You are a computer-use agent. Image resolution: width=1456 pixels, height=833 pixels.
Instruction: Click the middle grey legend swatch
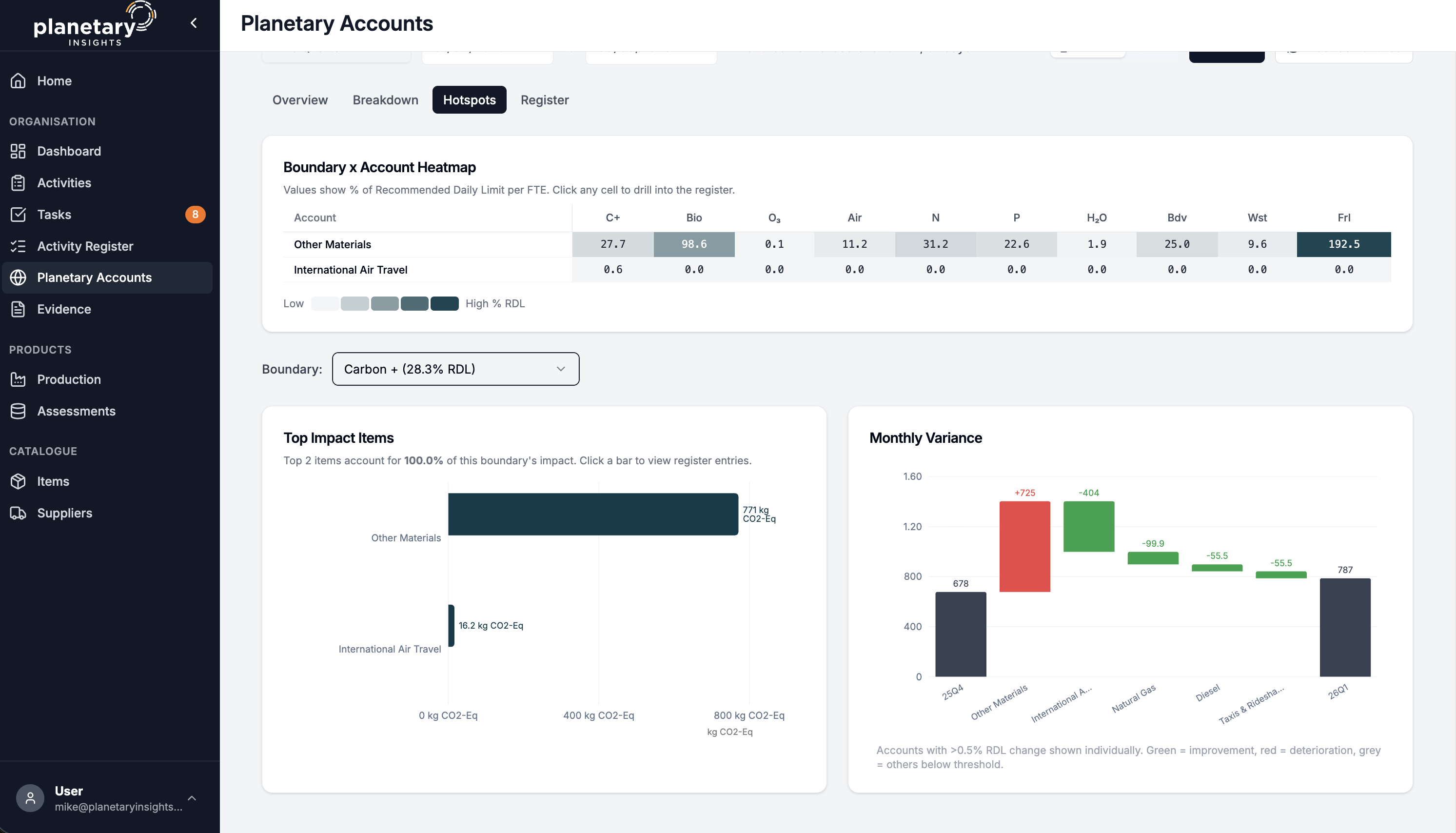[384, 303]
